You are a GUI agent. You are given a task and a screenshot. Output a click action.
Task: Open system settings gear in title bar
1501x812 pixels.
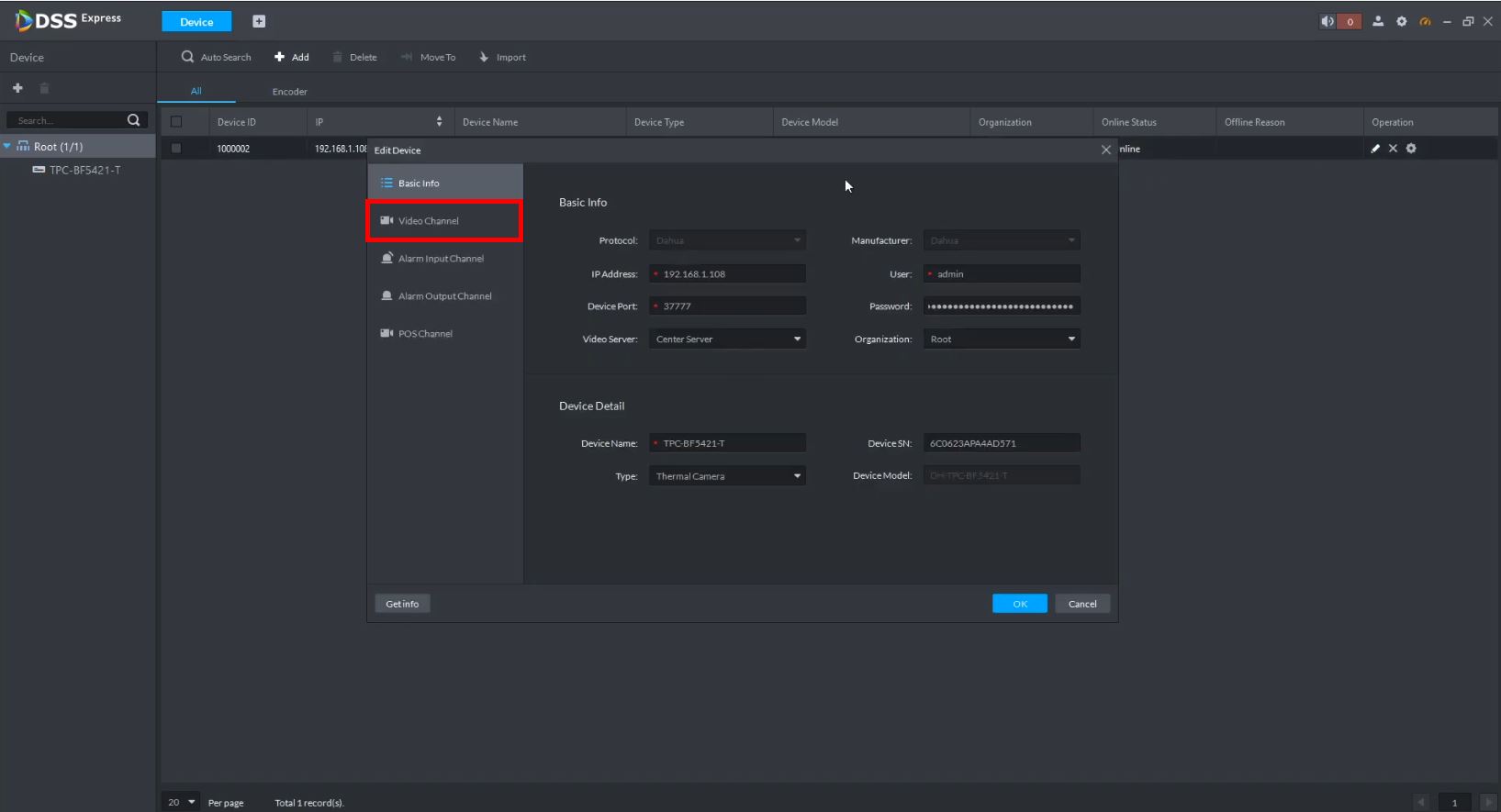coord(1401,22)
